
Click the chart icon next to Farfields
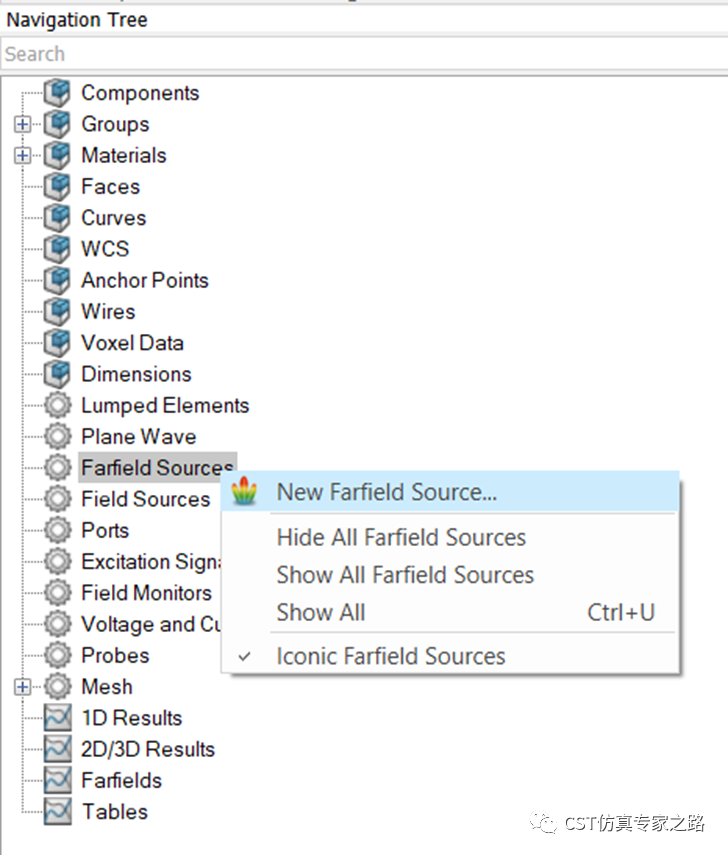(57, 780)
